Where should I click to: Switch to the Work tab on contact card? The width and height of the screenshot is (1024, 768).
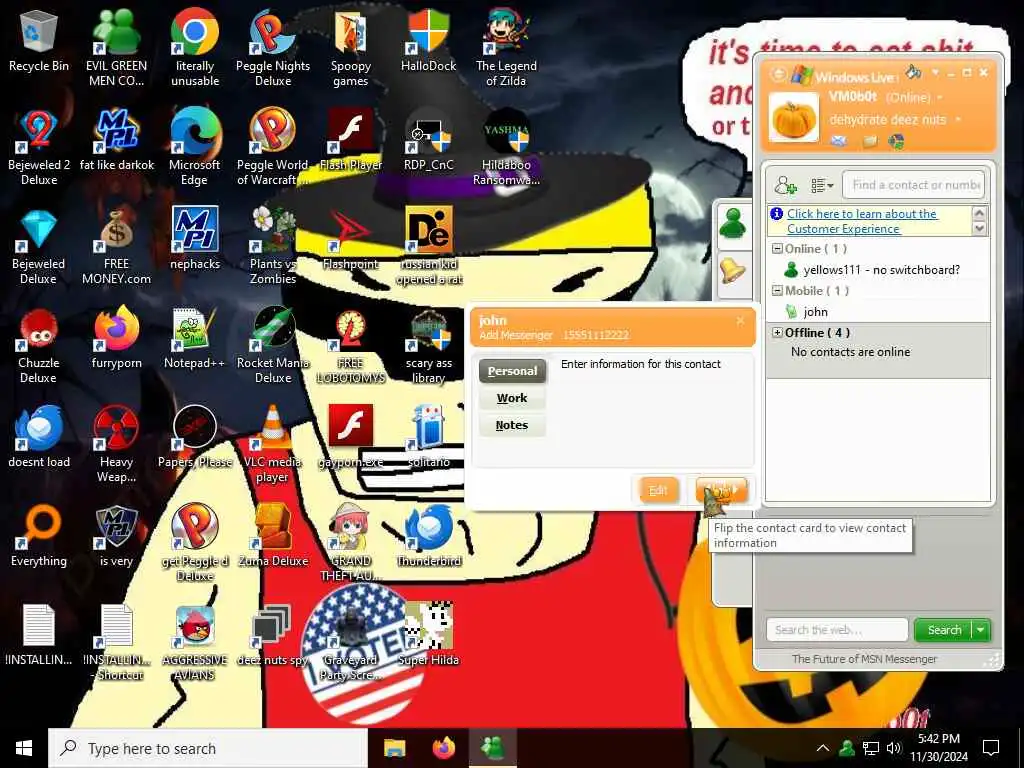pyautogui.click(x=512, y=398)
